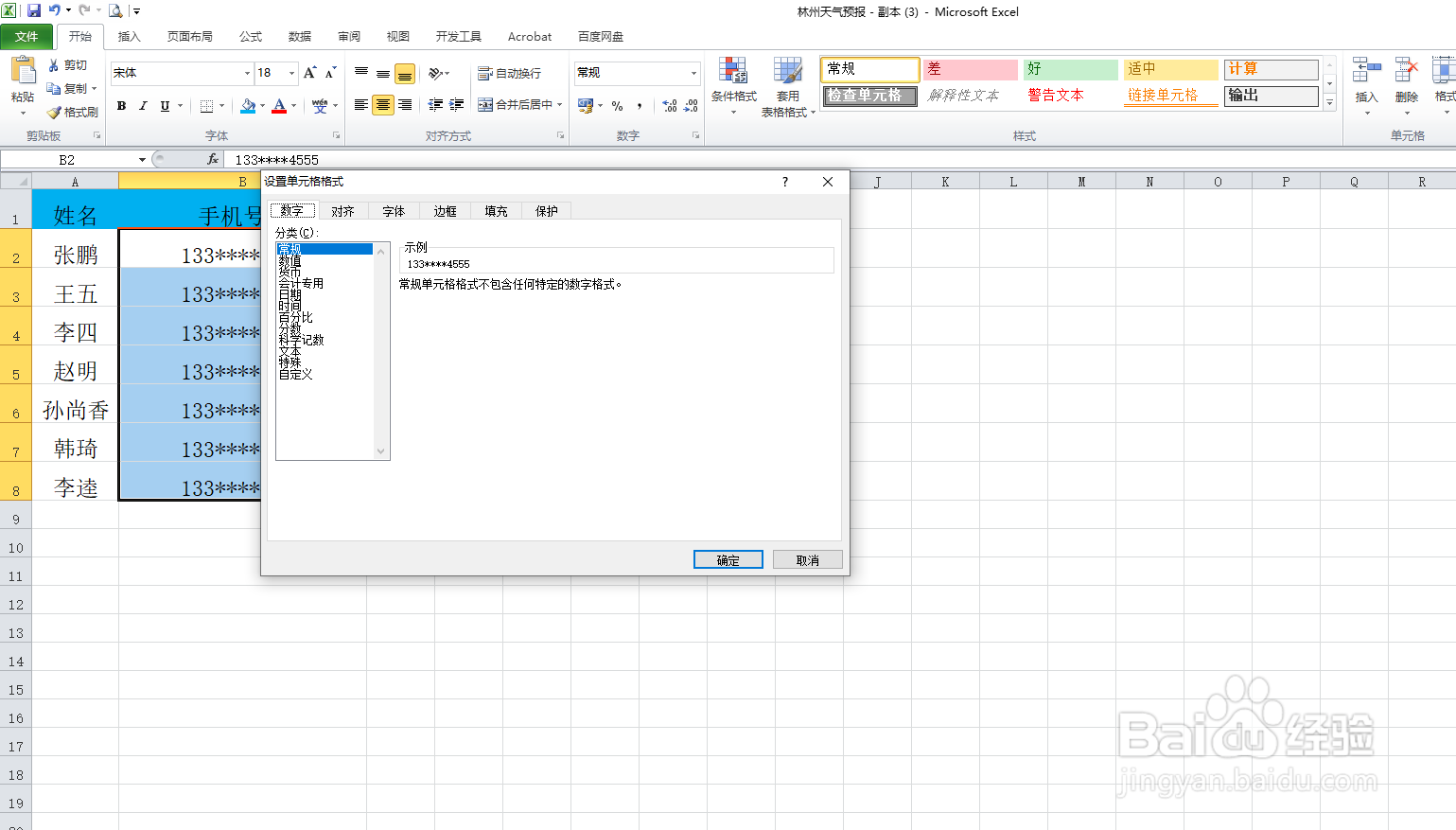Cancel the dialog with 取消
The width and height of the screenshot is (1456, 830).
[808, 559]
